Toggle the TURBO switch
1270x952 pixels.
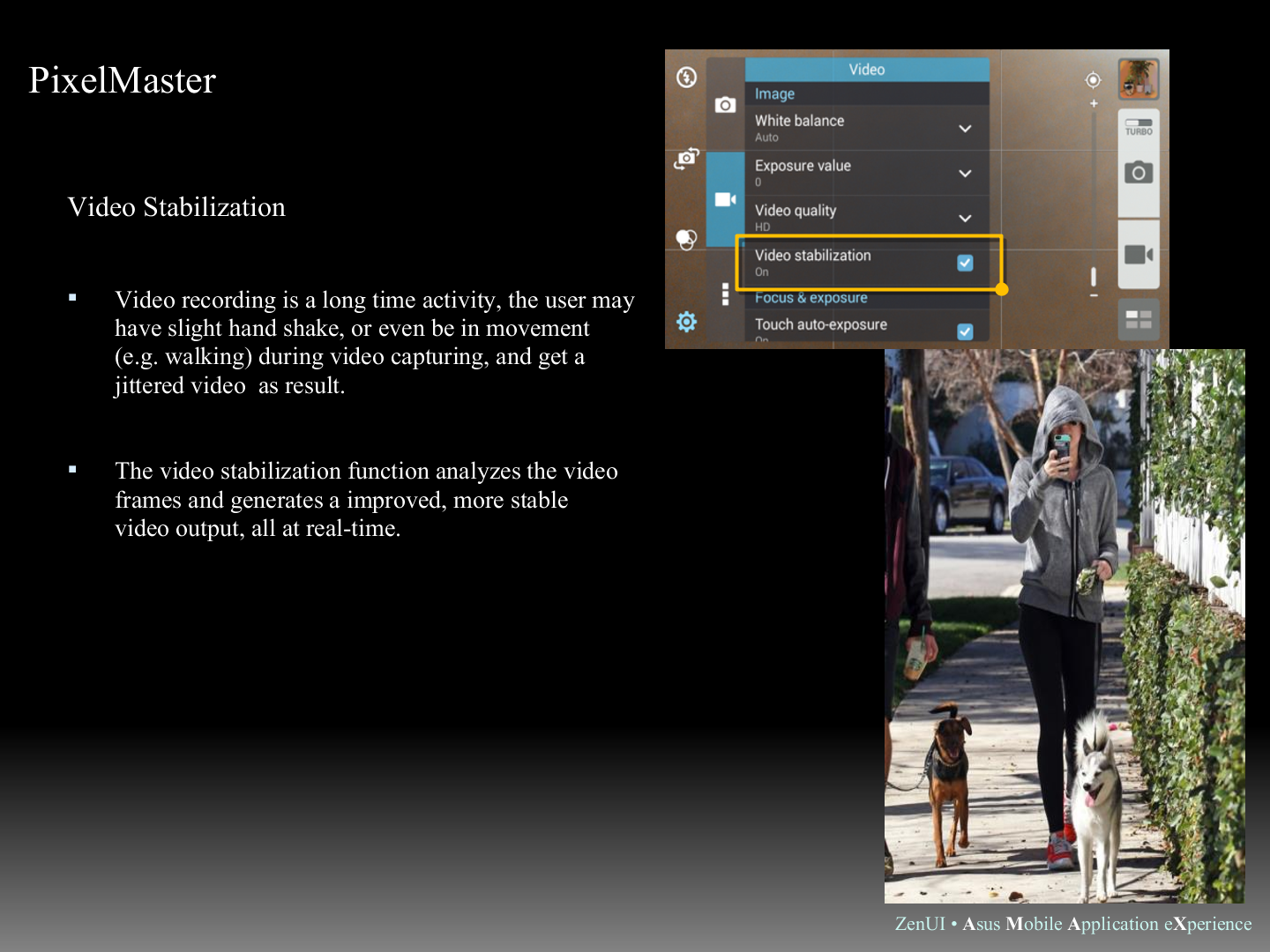pos(1138,126)
